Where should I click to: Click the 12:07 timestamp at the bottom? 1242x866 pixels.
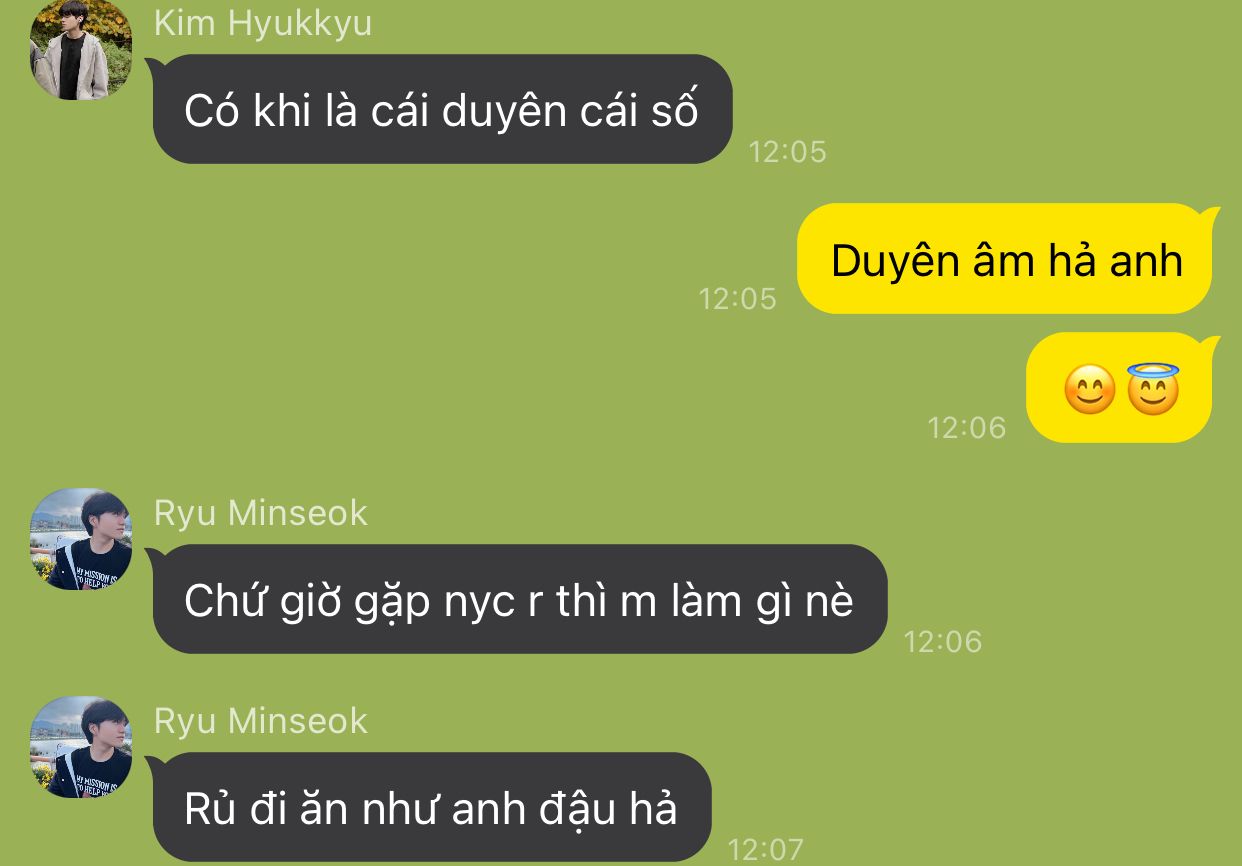click(765, 850)
